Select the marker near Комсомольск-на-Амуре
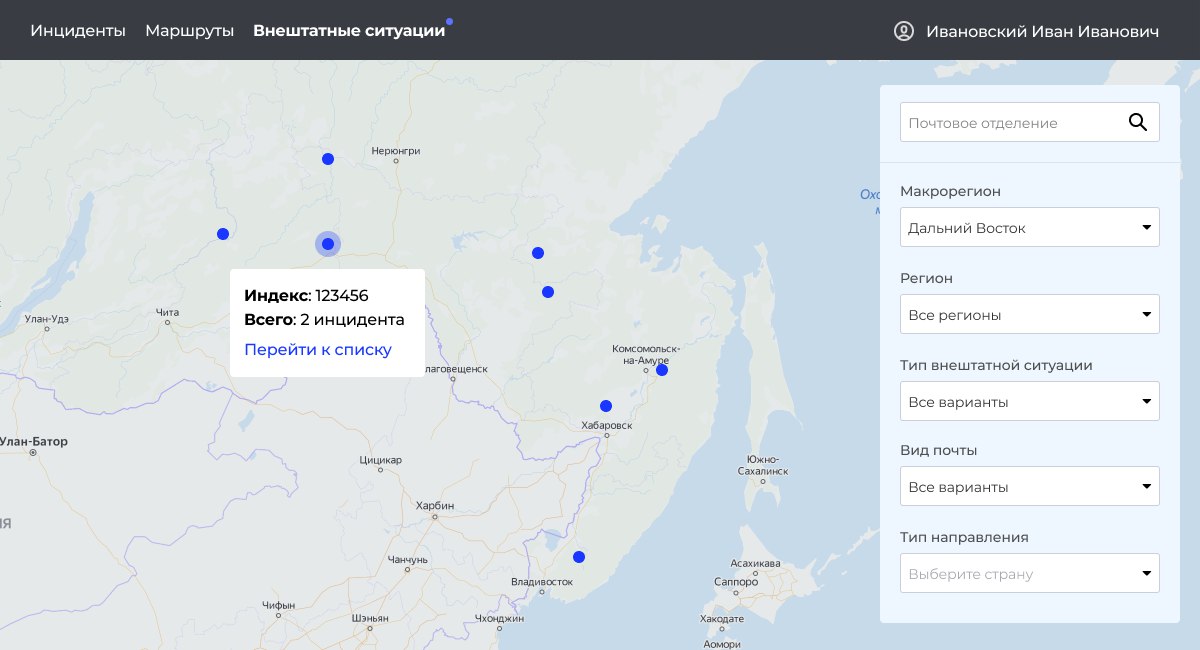Screen dimensions: 1200x650 point(662,370)
